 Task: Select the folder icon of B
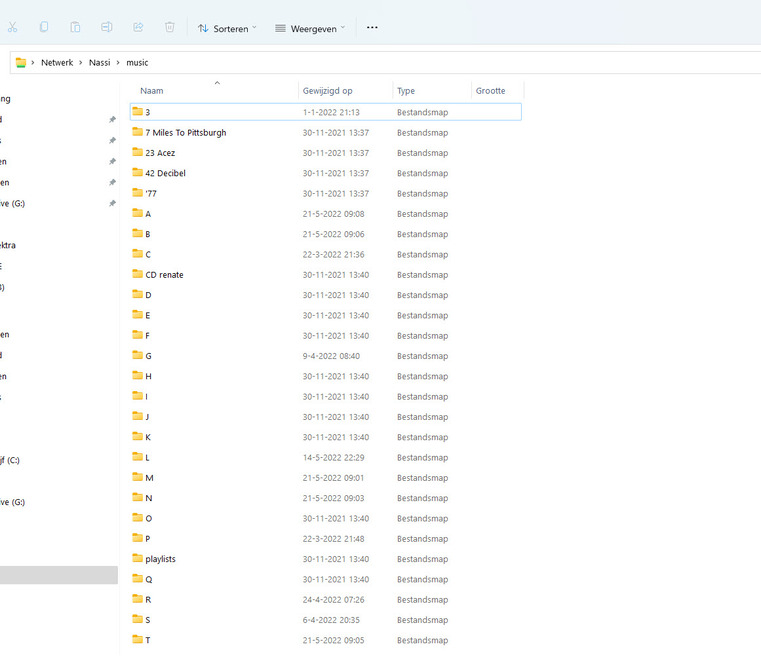pyautogui.click(x=137, y=233)
